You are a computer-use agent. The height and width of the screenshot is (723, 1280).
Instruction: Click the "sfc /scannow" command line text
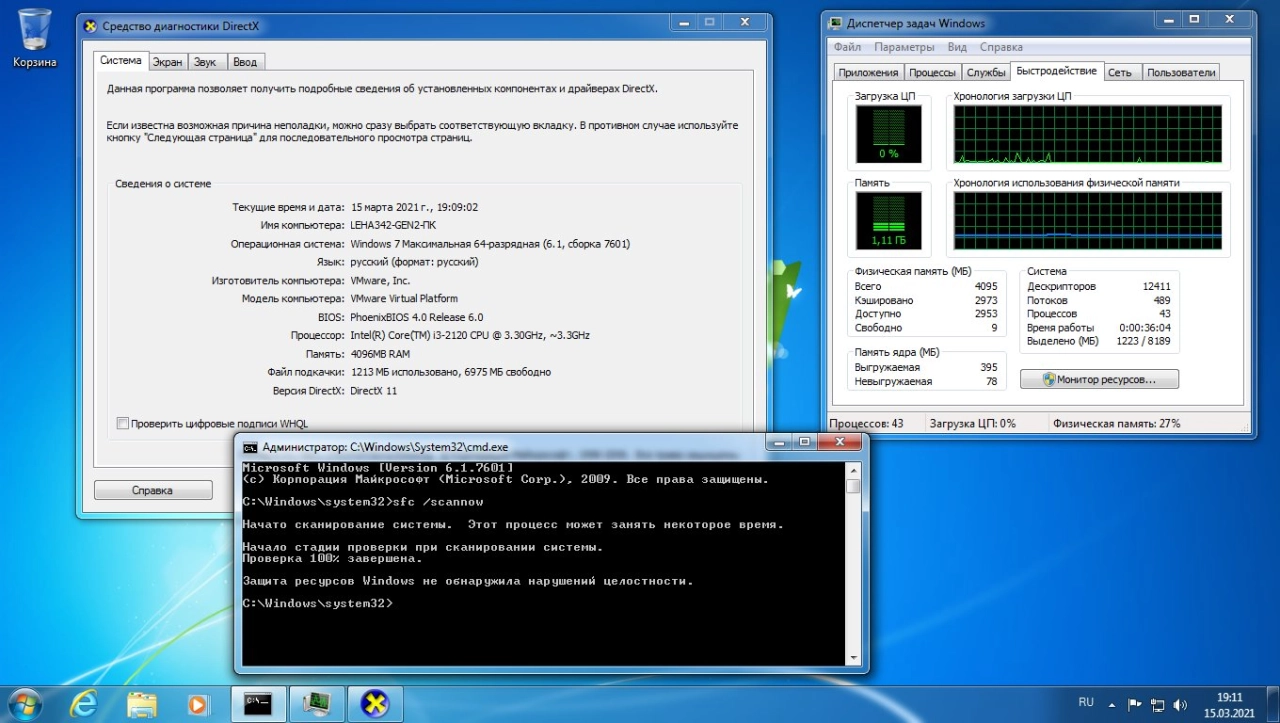436,502
